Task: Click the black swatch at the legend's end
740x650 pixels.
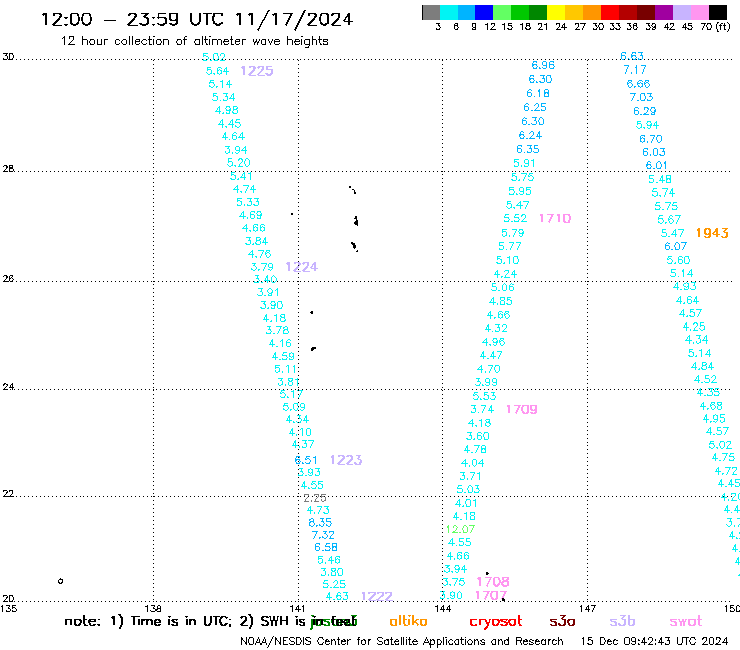Action: 718,12
